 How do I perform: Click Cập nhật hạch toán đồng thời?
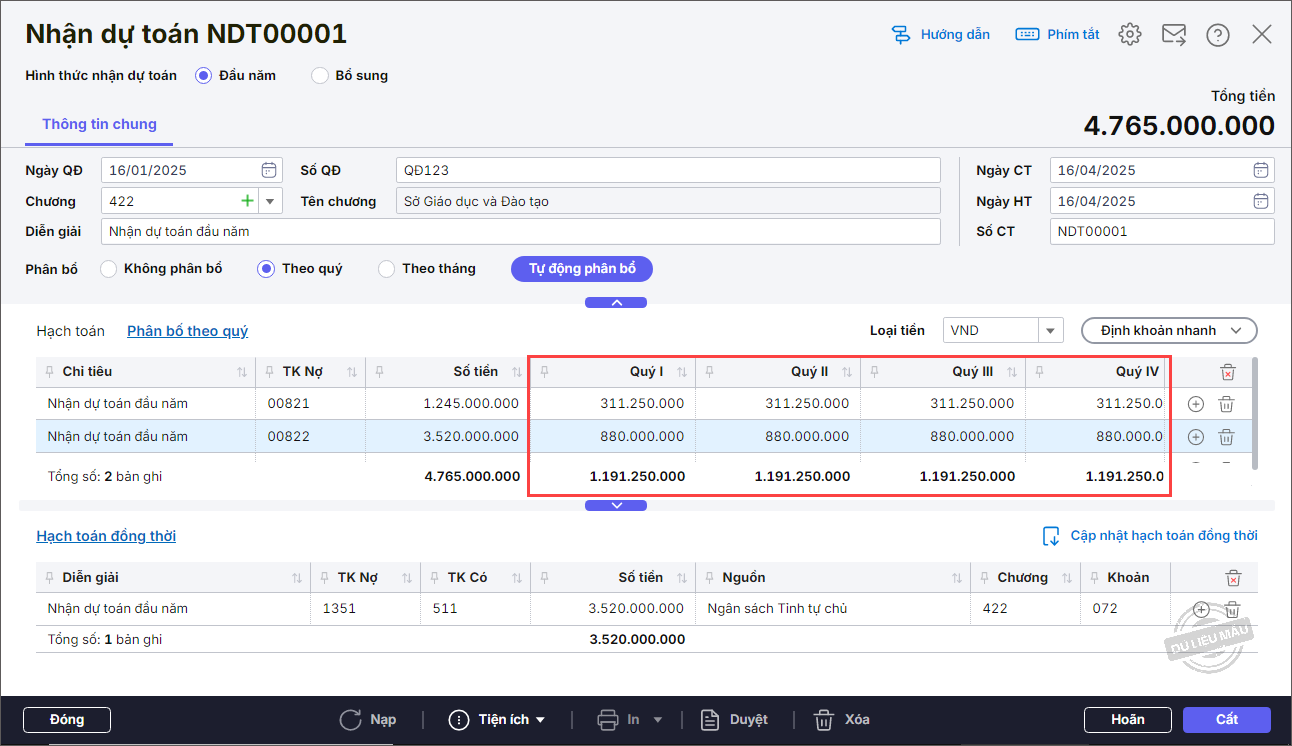coord(1150,536)
